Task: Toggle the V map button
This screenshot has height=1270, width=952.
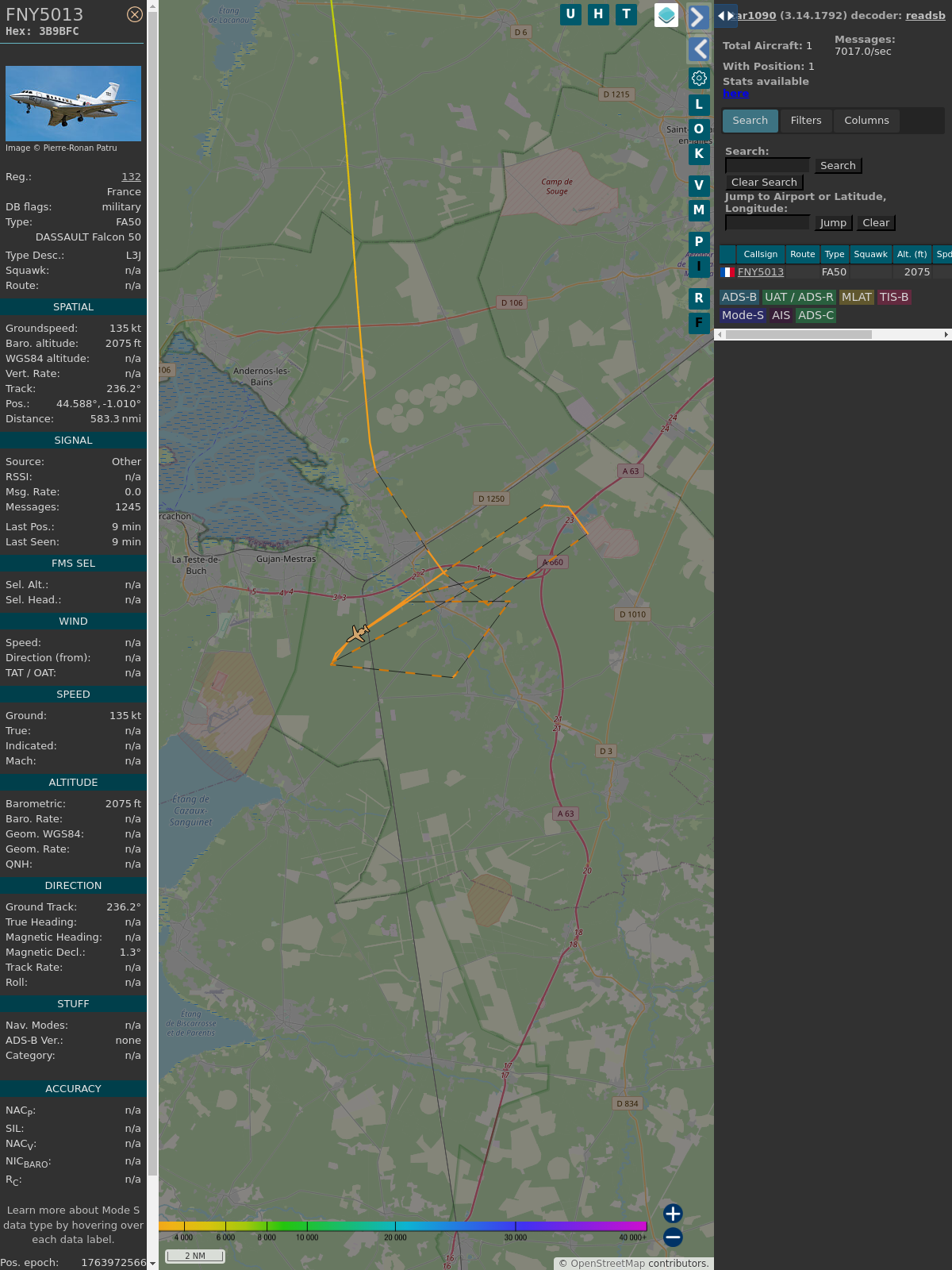Action: click(699, 186)
